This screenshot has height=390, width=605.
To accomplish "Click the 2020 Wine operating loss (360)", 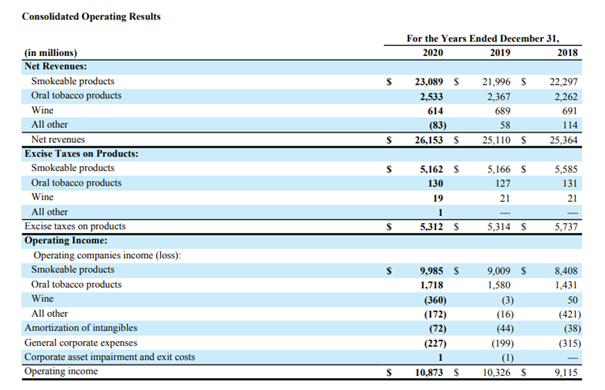I will (435, 300).
